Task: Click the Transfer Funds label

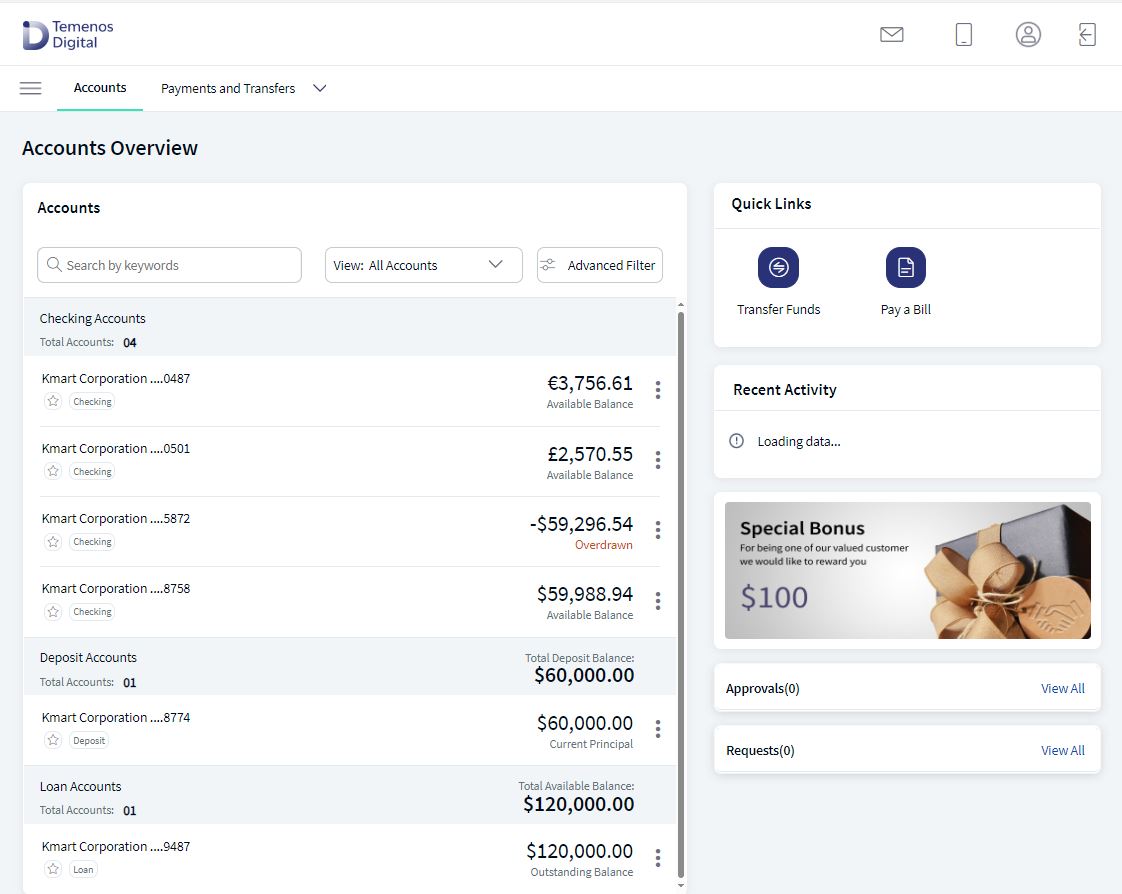Action: 779,309
